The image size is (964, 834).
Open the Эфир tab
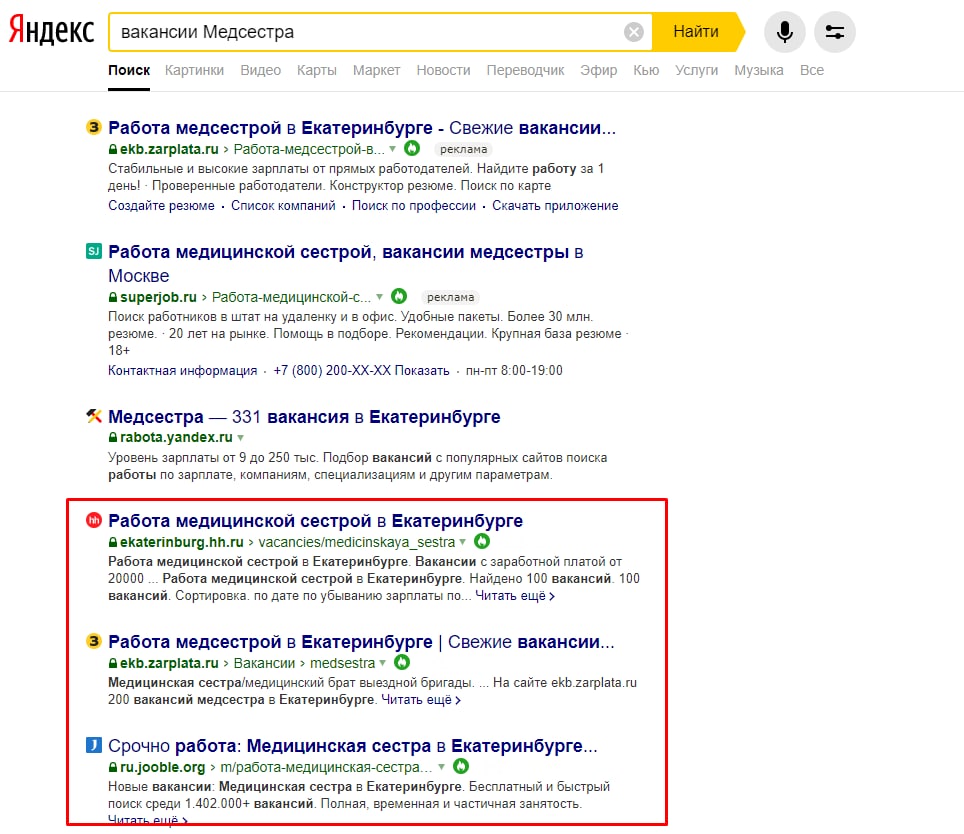pyautogui.click(x=599, y=70)
